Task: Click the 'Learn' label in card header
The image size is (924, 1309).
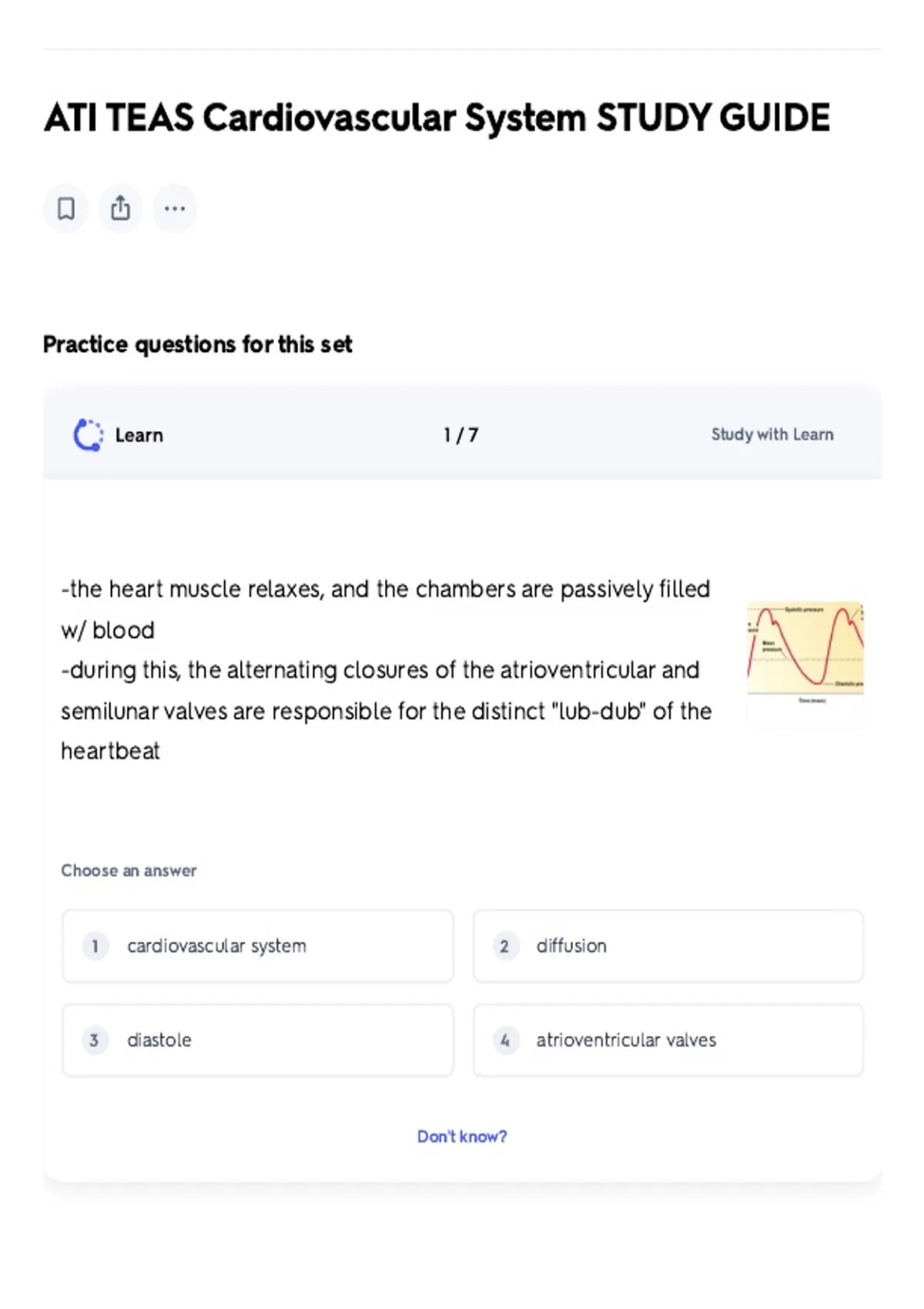Action: coord(139,435)
